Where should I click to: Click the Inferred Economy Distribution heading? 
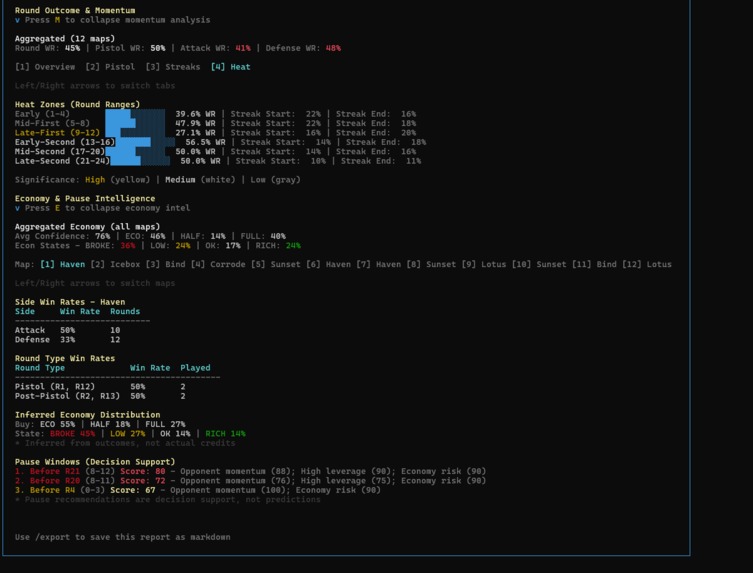coord(87,415)
